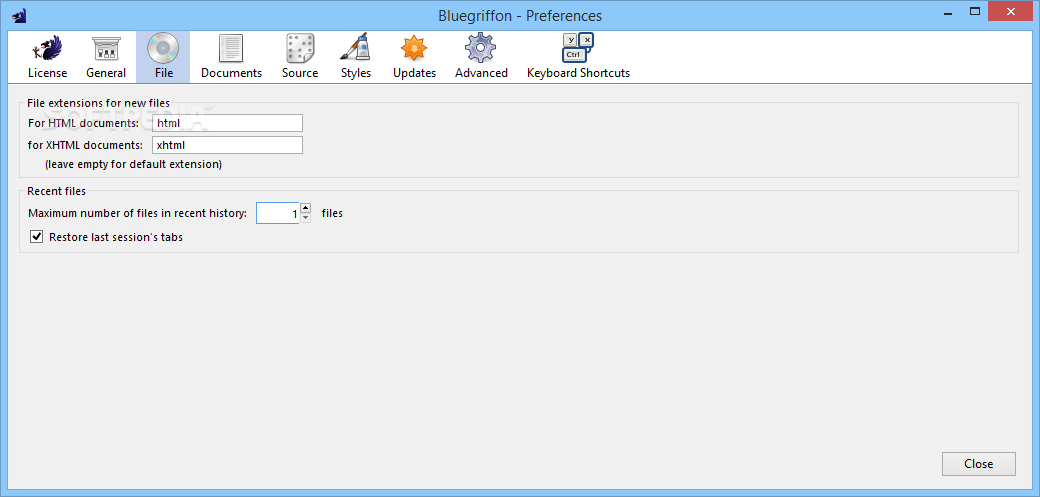Screen dimensions: 1040x497
Task: Open the General preferences pane
Action: coord(106,57)
